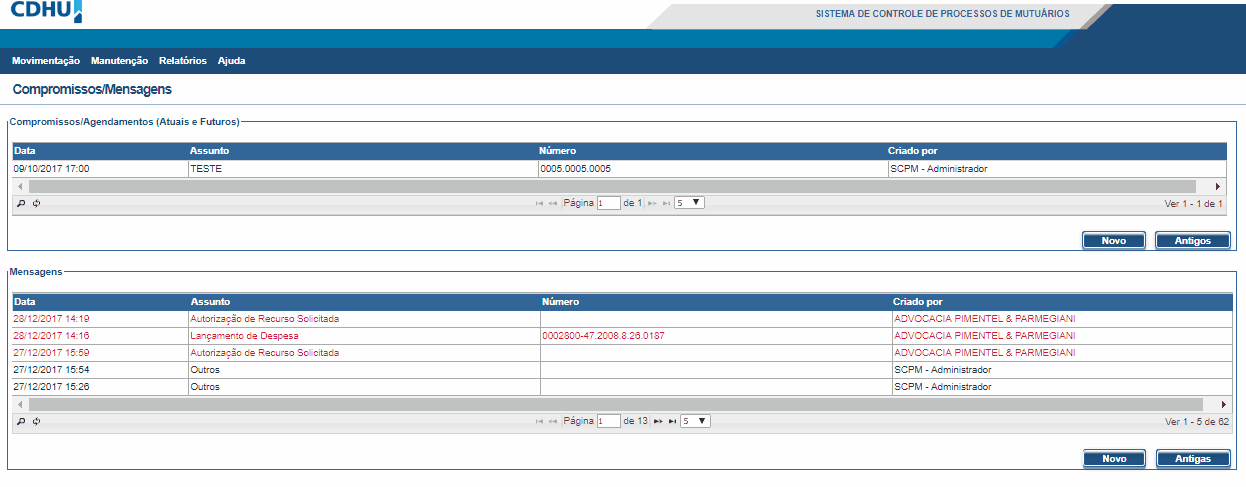
Task: Click page number field in Compromissos pager
Action: point(608,203)
